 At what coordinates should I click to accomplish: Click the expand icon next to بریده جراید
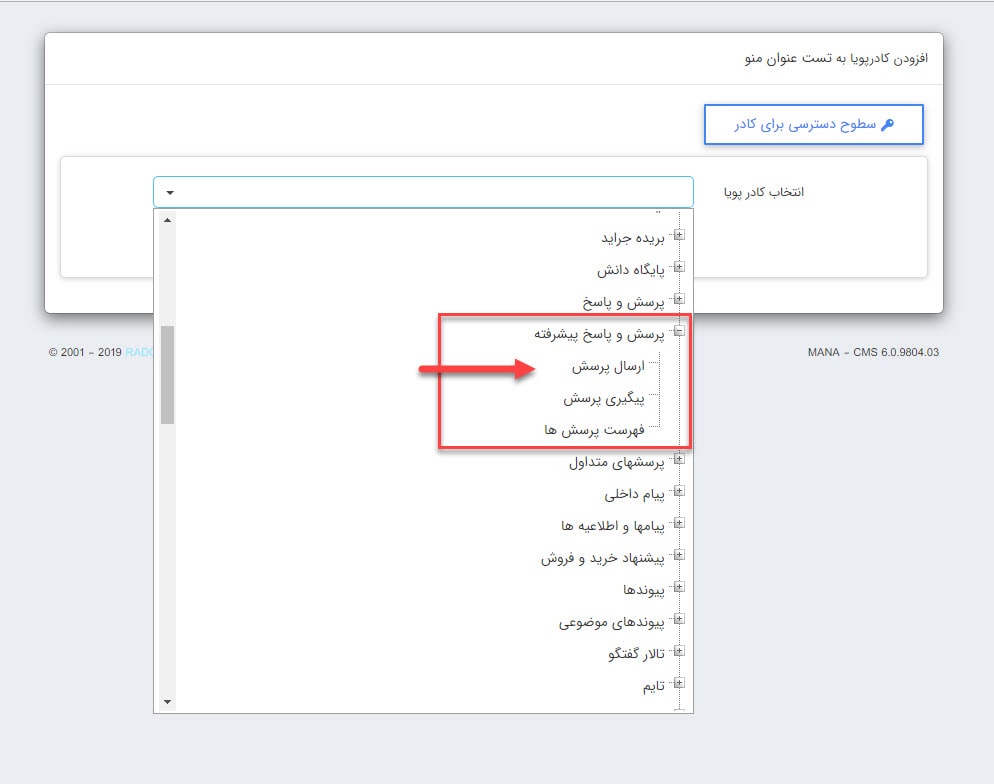click(680, 236)
